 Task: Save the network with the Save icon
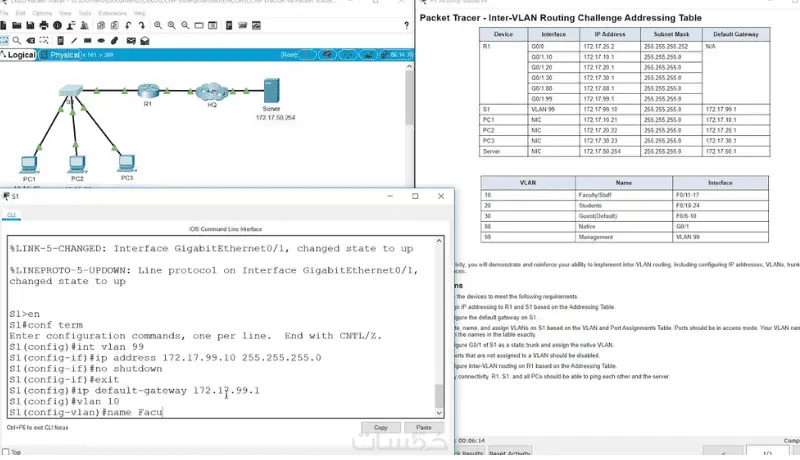pos(30,25)
